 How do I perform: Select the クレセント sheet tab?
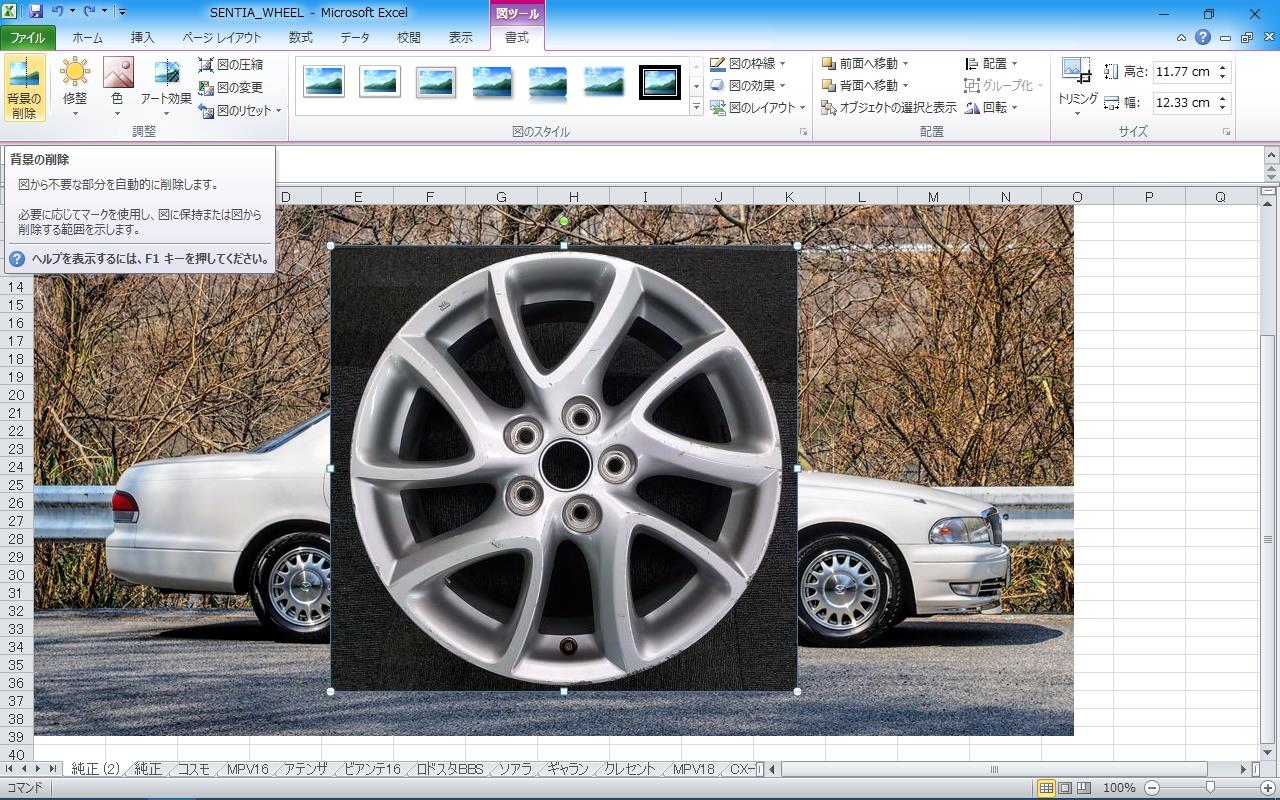point(630,769)
